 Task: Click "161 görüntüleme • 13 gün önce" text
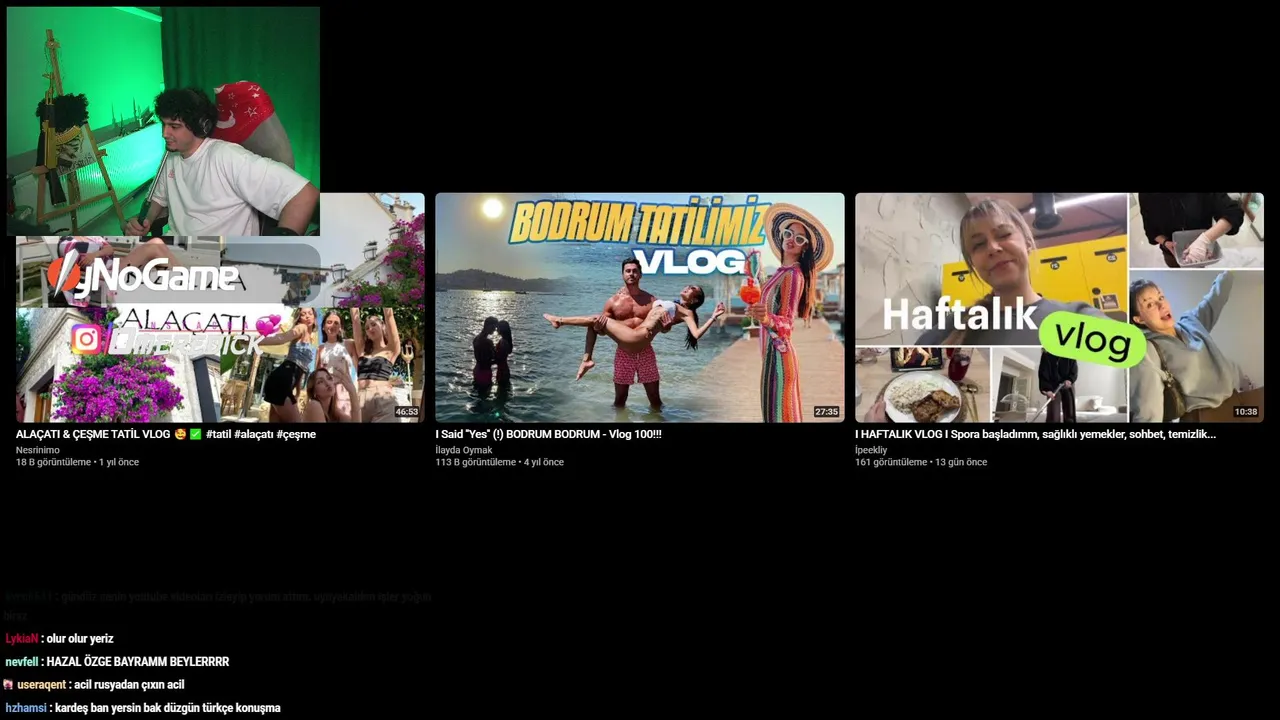[x=921, y=462]
